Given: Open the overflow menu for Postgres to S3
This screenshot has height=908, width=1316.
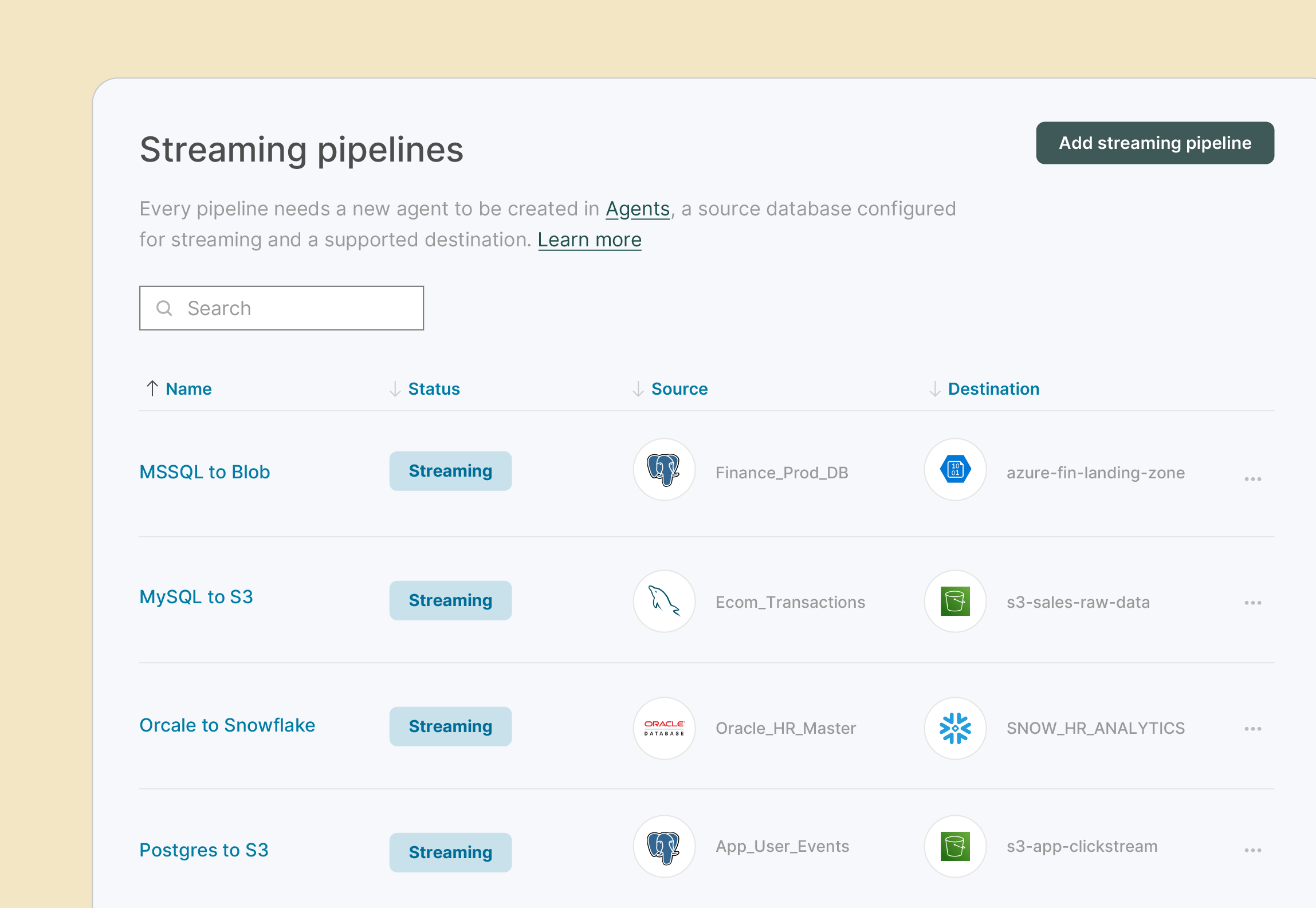Looking at the screenshot, I should (1253, 851).
